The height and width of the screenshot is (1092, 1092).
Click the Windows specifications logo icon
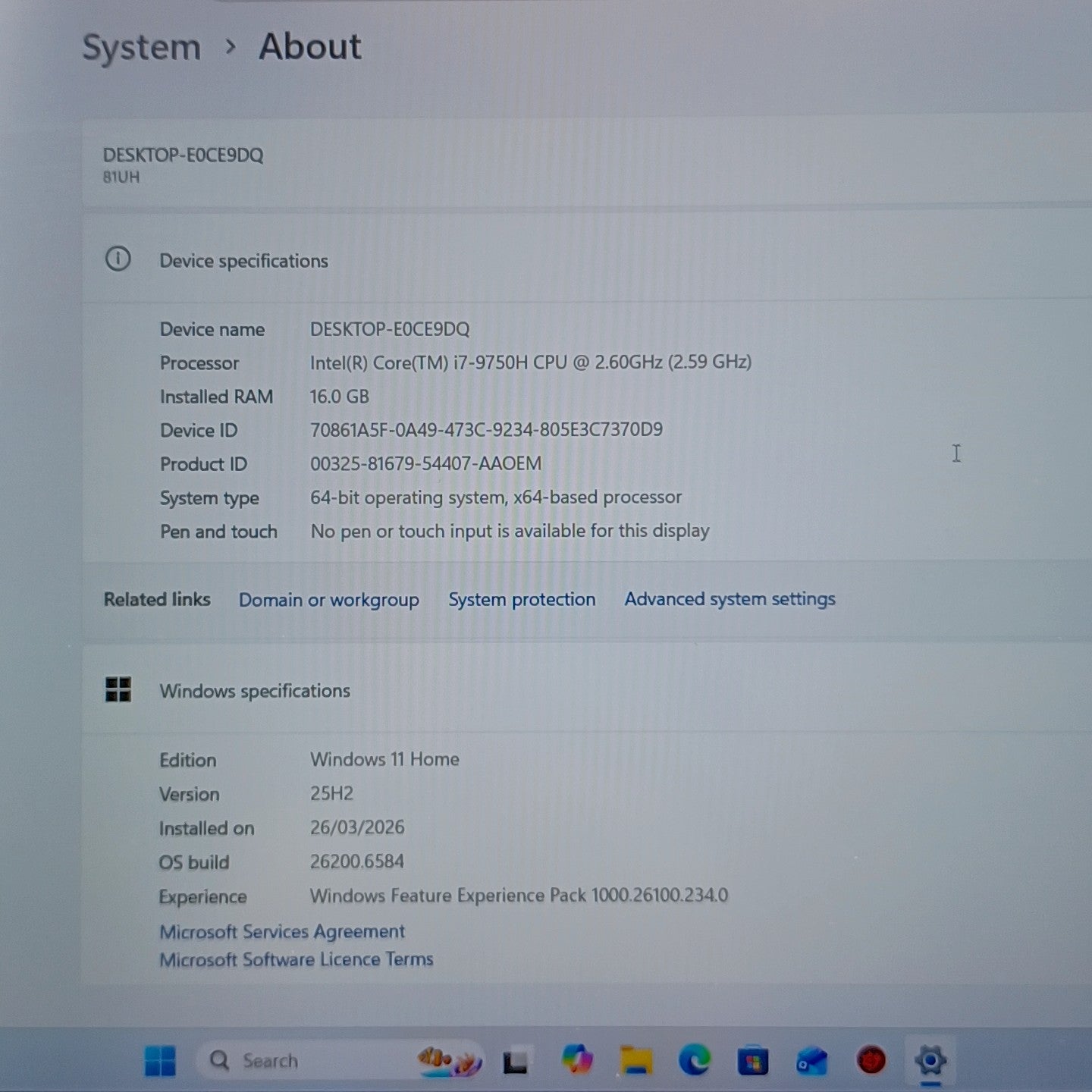coord(118,690)
